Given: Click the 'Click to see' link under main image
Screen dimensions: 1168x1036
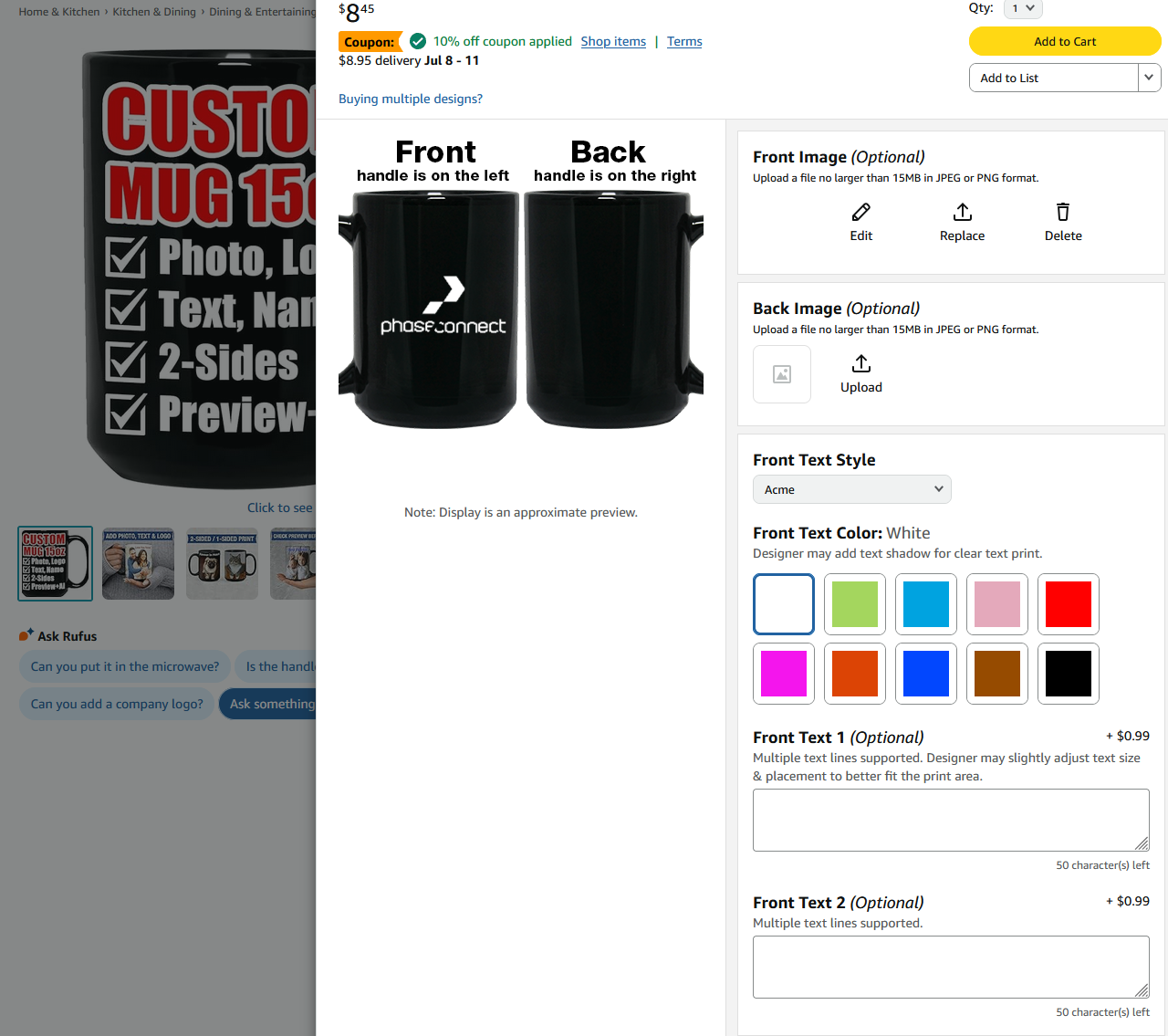Looking at the screenshot, I should click(x=280, y=508).
